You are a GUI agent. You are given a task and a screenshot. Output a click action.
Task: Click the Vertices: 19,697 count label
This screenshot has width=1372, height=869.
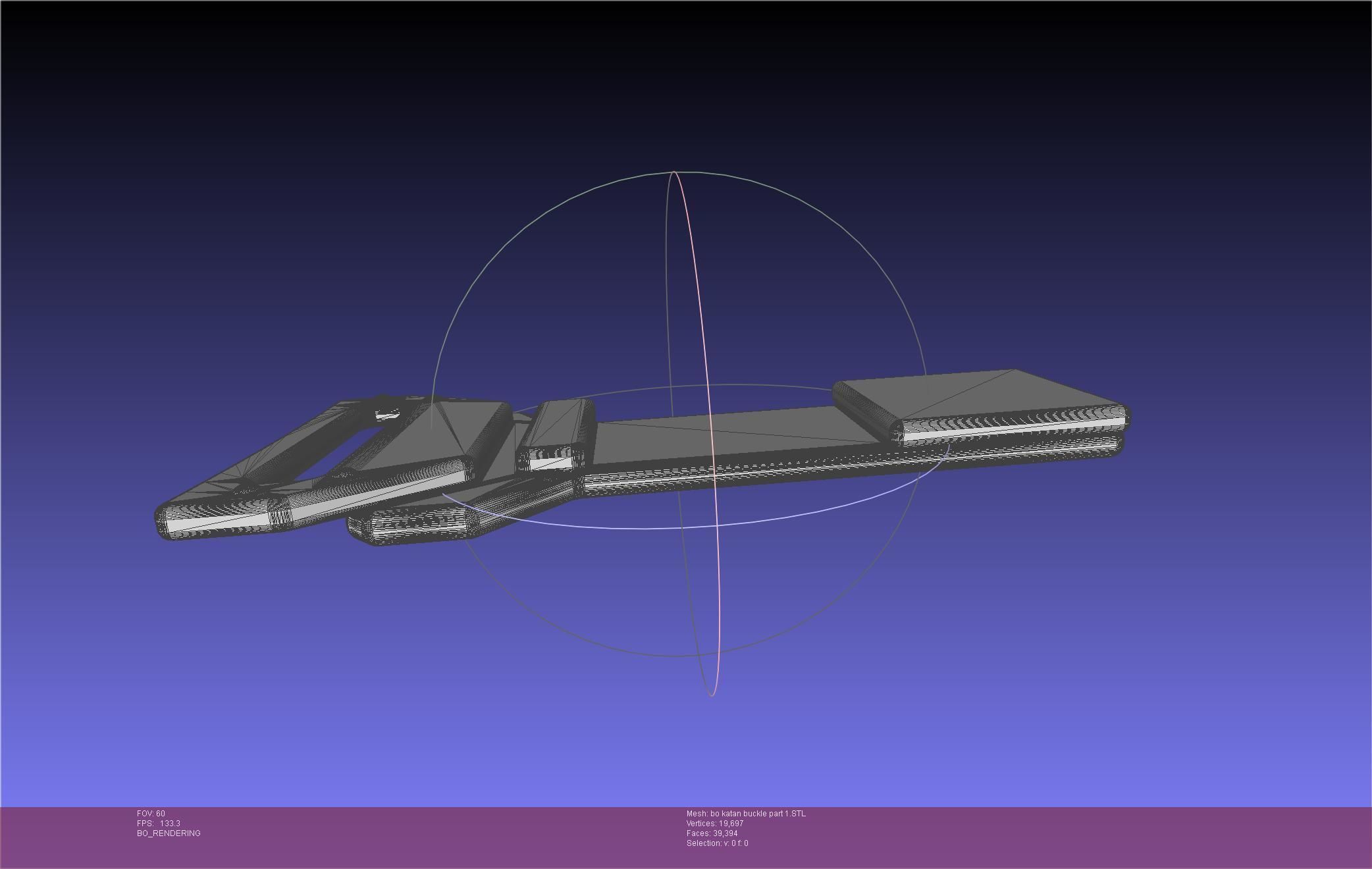(x=714, y=824)
